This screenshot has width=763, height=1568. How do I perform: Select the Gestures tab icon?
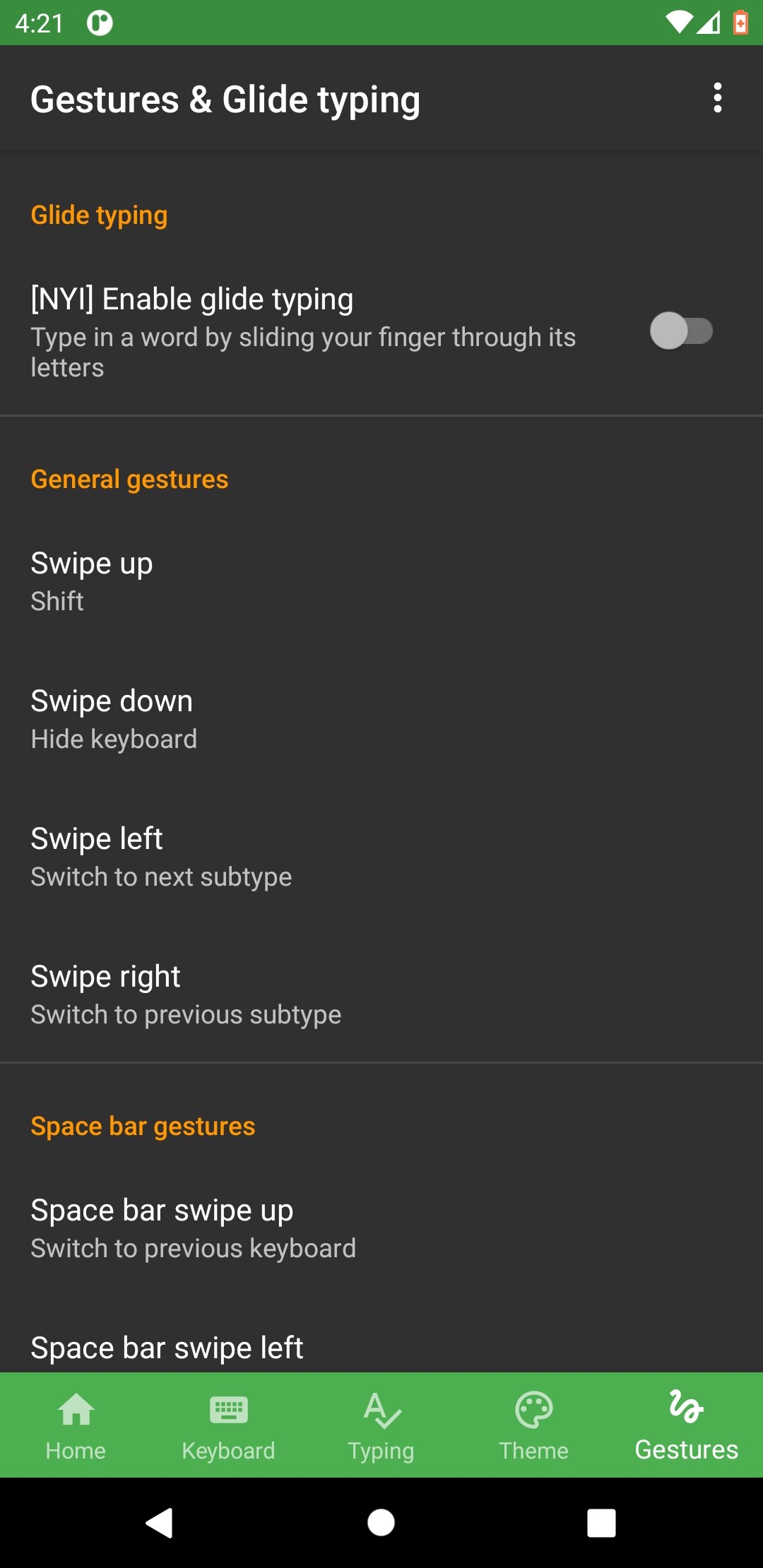[x=686, y=1406]
